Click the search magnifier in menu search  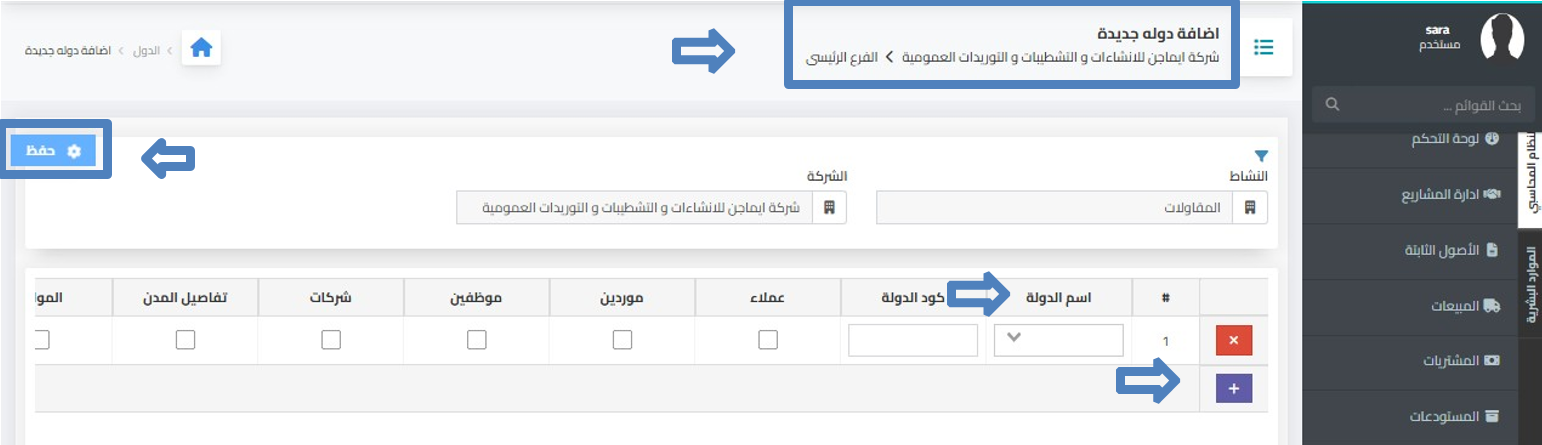coord(1331,104)
